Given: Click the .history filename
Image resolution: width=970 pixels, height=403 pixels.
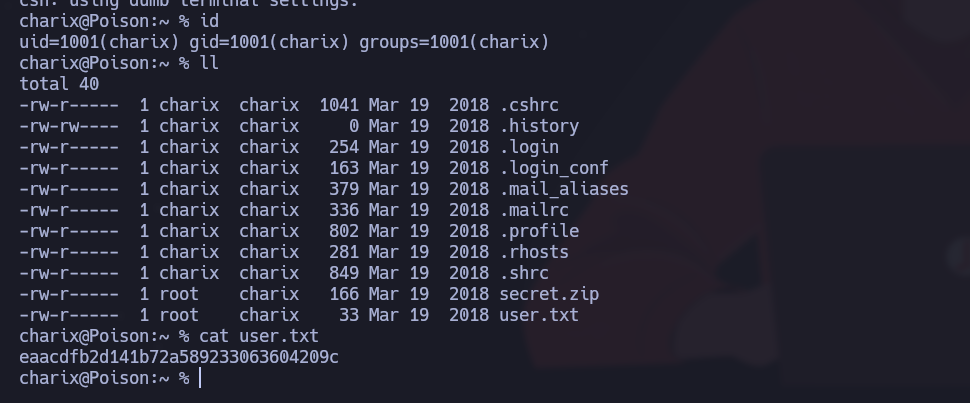Looking at the screenshot, I should coord(539,126).
